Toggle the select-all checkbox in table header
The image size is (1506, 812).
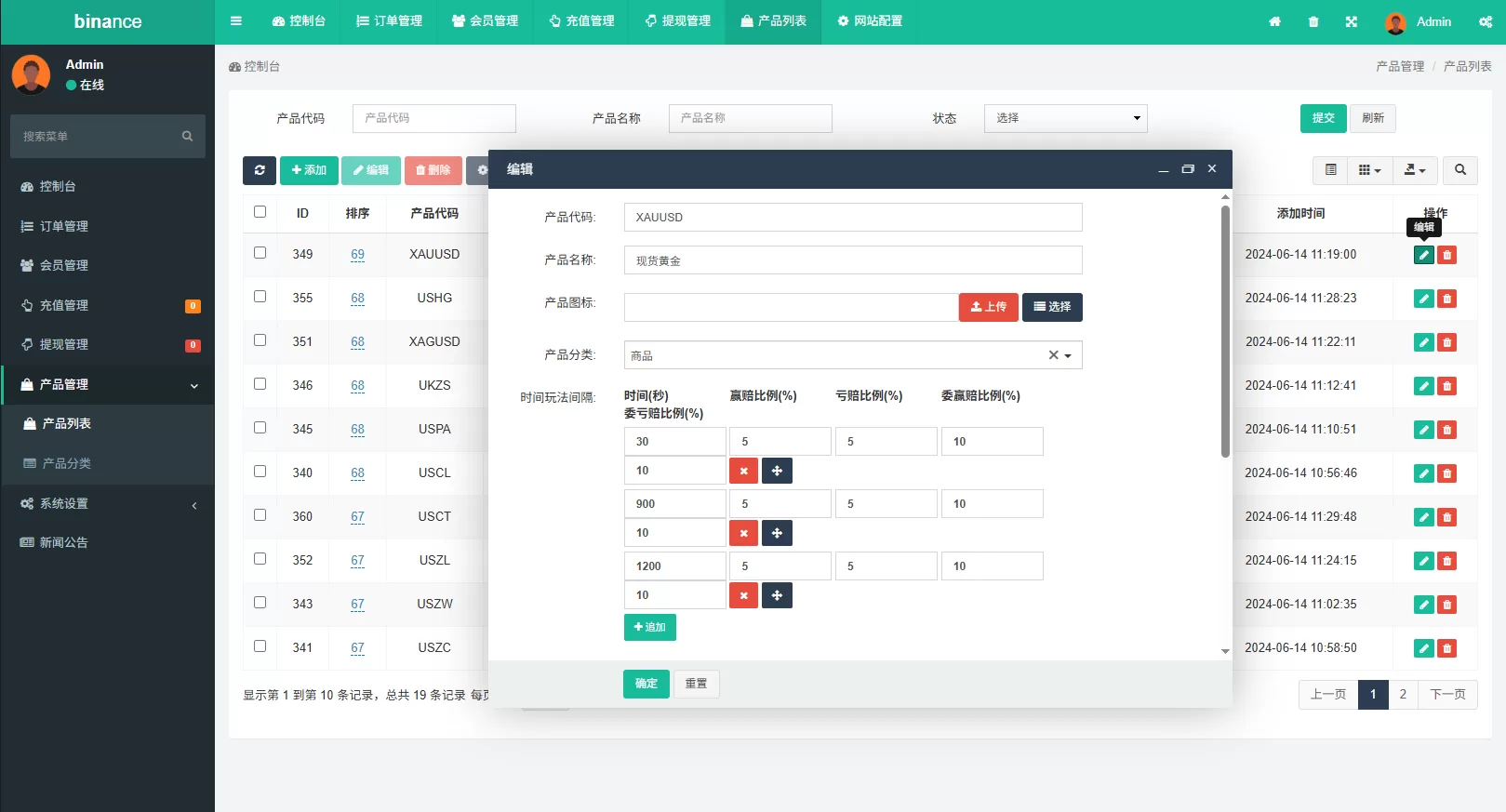[260, 212]
